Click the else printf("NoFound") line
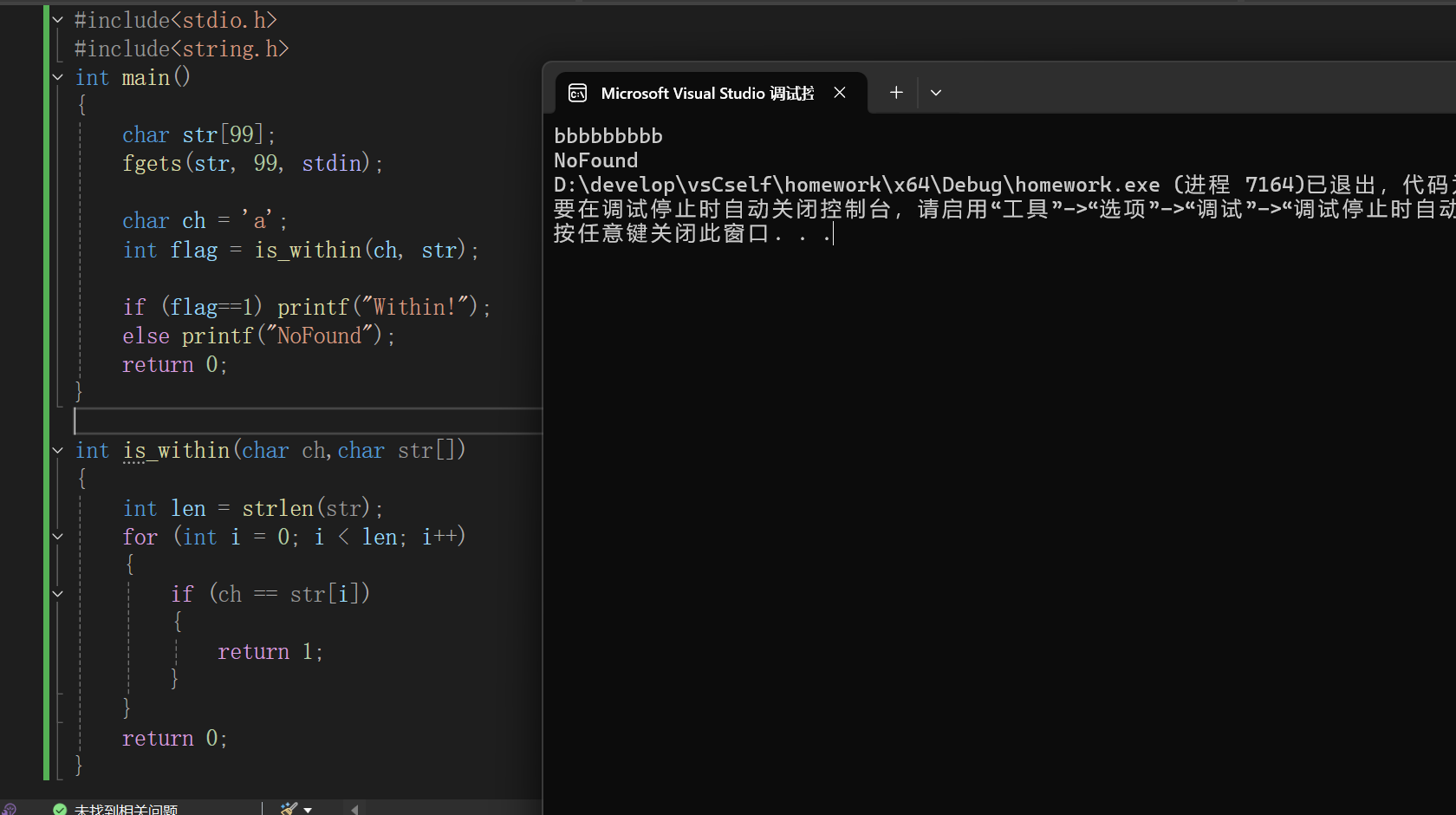 coord(258,336)
